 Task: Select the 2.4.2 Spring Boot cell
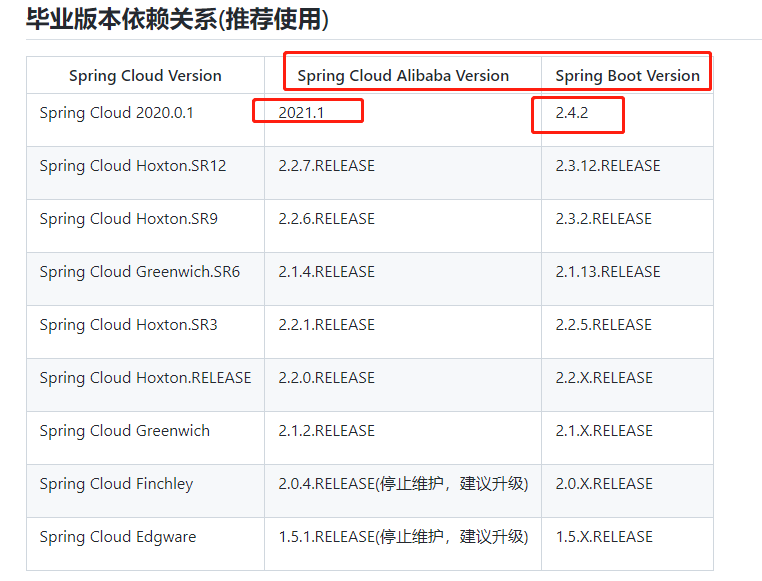(x=627, y=120)
